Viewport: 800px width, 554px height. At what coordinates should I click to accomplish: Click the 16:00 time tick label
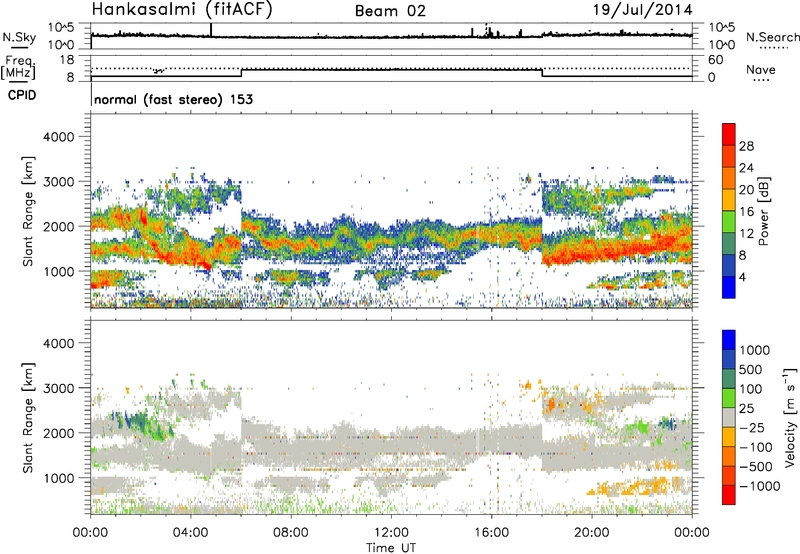(491, 533)
